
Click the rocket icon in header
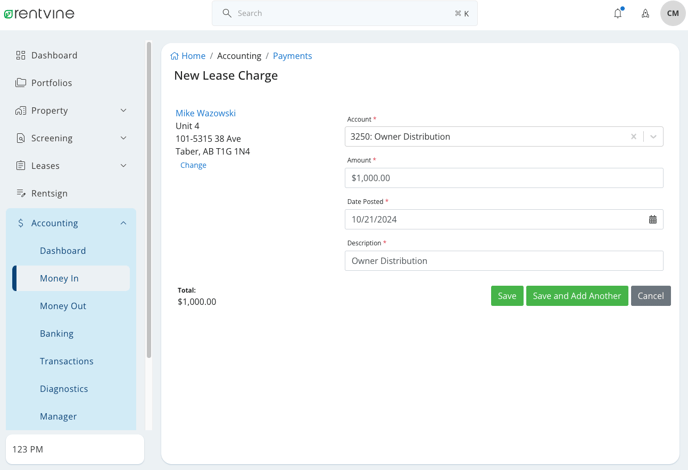point(645,14)
